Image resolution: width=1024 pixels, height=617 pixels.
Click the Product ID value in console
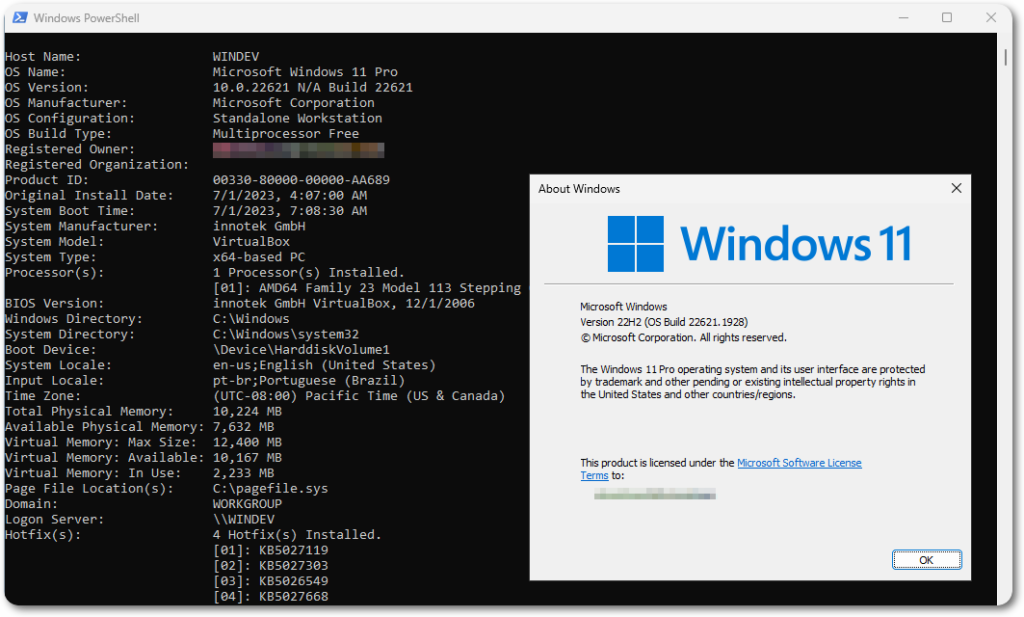pos(301,180)
